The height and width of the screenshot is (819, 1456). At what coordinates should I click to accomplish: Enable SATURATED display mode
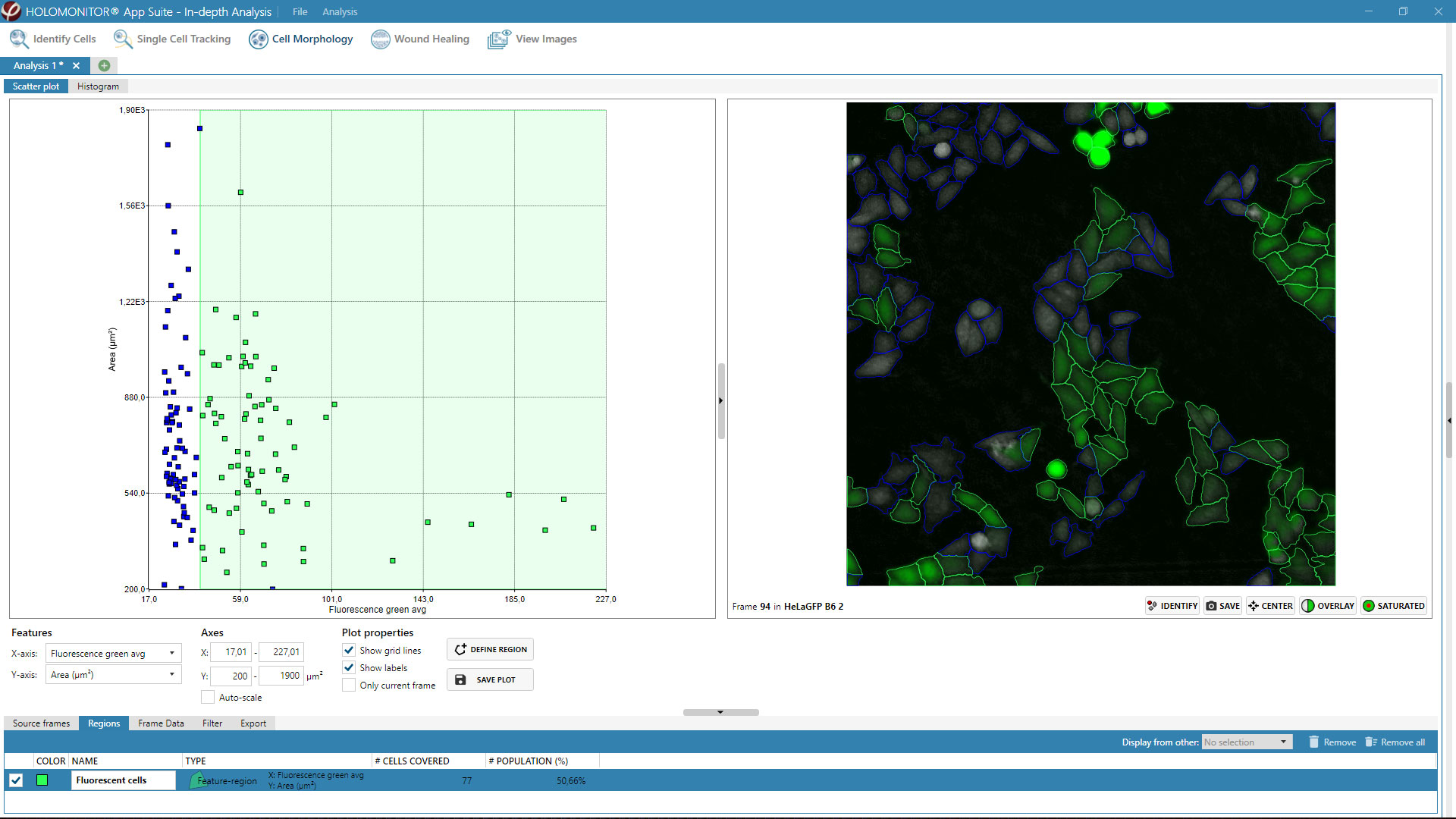1393,605
